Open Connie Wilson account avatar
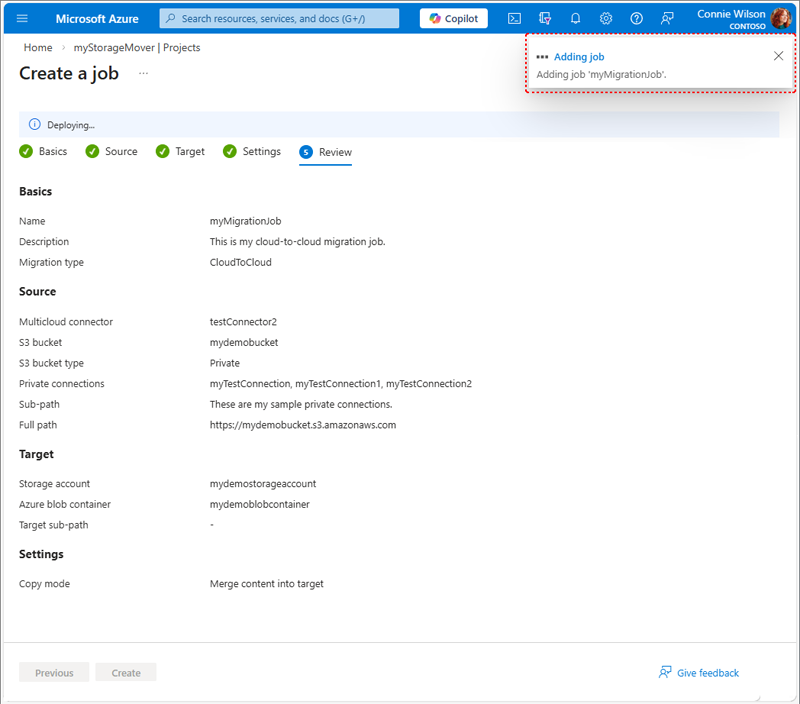800x704 pixels. point(781,18)
